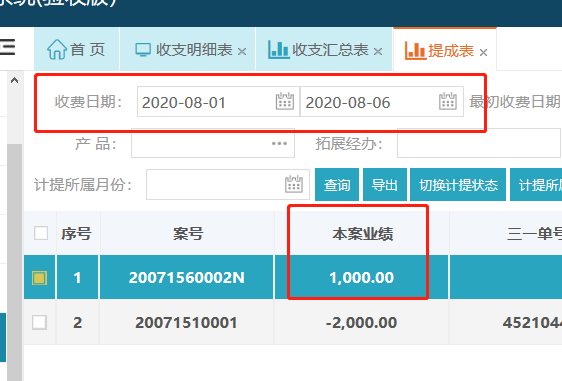Open calendar picker for start date 2020-08-01

click(x=285, y=101)
